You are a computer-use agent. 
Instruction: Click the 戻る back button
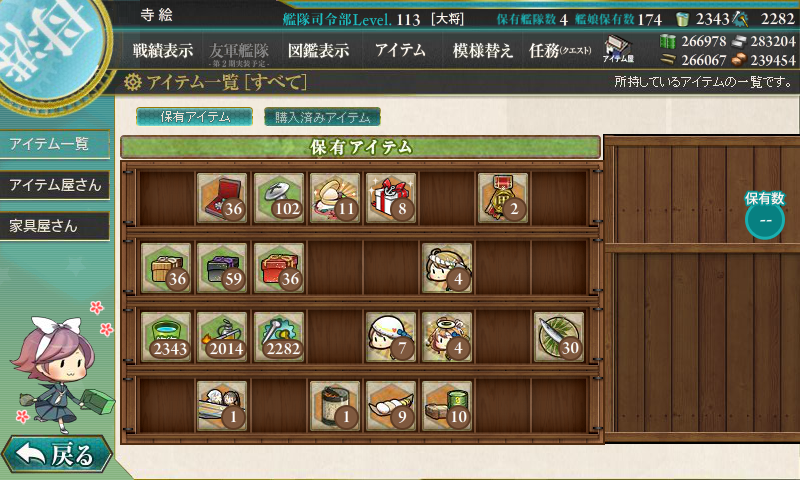57,454
